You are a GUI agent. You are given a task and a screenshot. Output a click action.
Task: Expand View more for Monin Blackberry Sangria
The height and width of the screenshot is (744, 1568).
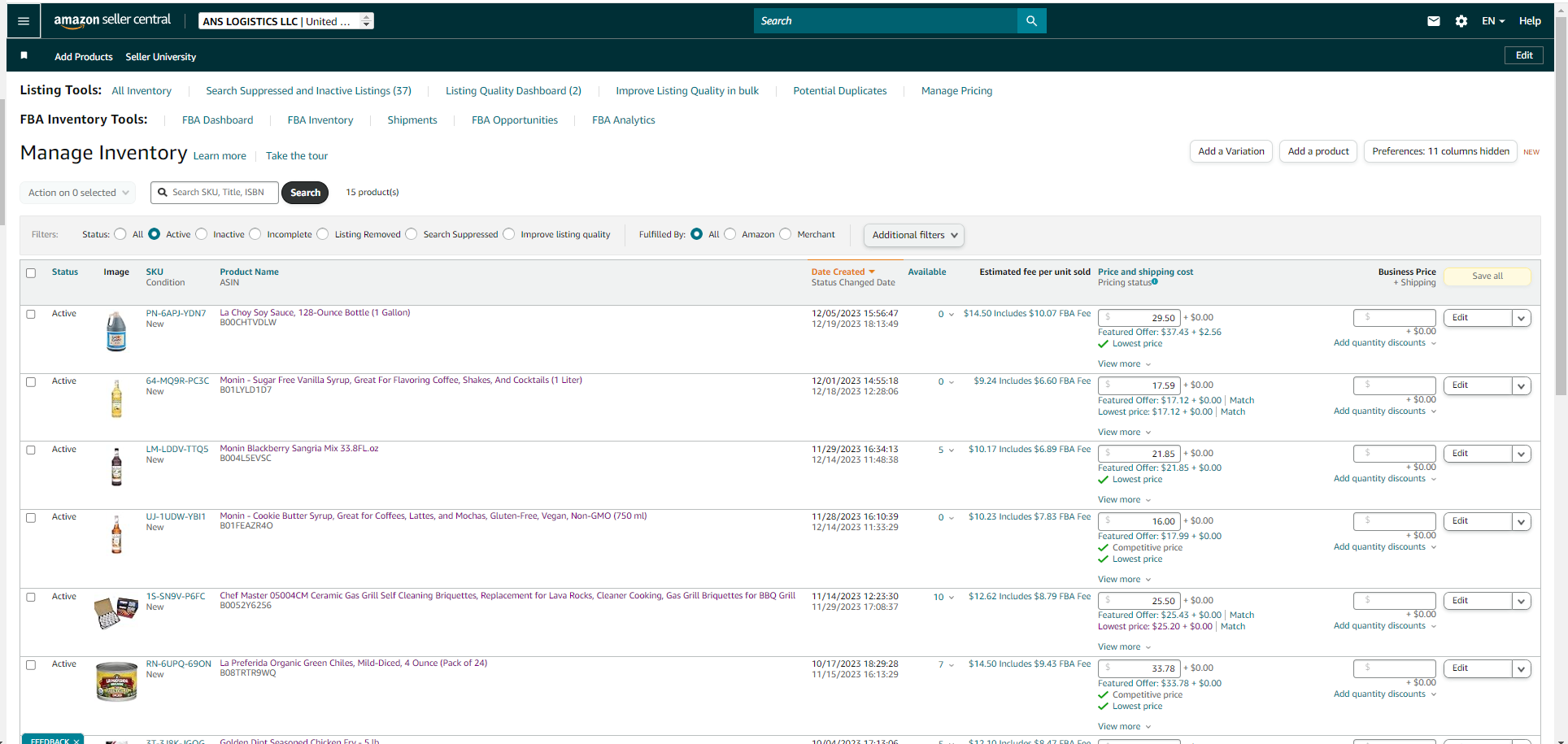tap(1125, 499)
